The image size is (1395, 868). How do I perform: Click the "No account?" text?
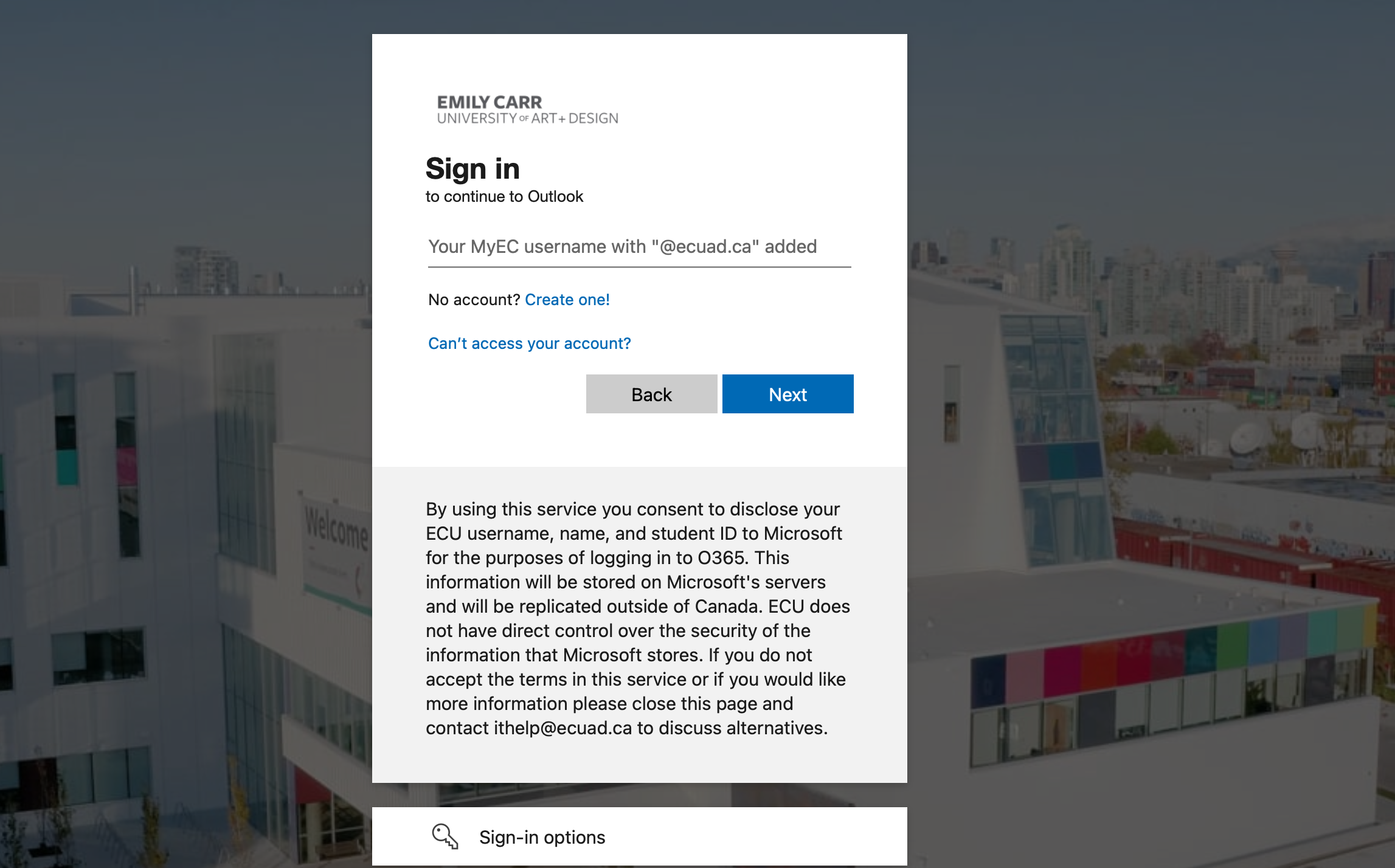point(474,300)
